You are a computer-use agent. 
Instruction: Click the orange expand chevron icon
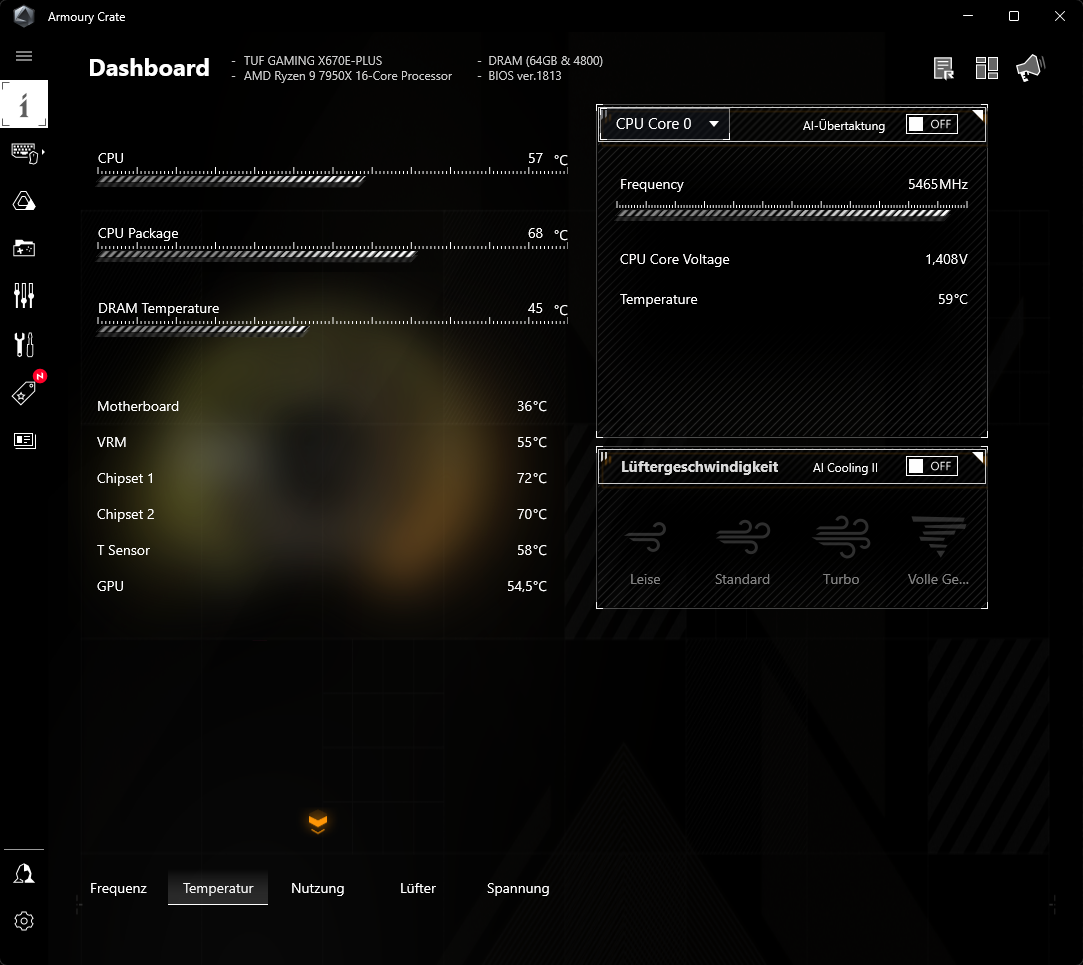coord(318,822)
